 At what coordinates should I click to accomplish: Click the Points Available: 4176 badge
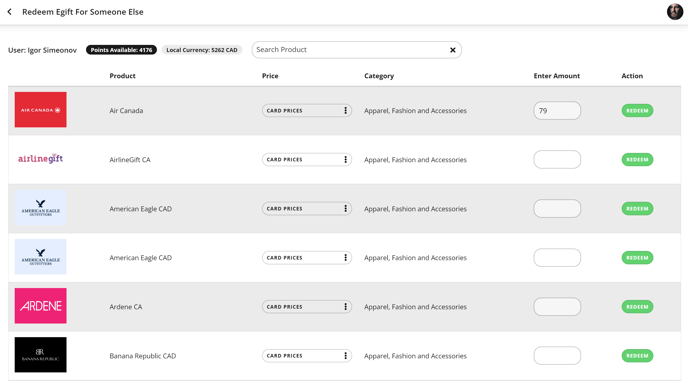coord(121,50)
